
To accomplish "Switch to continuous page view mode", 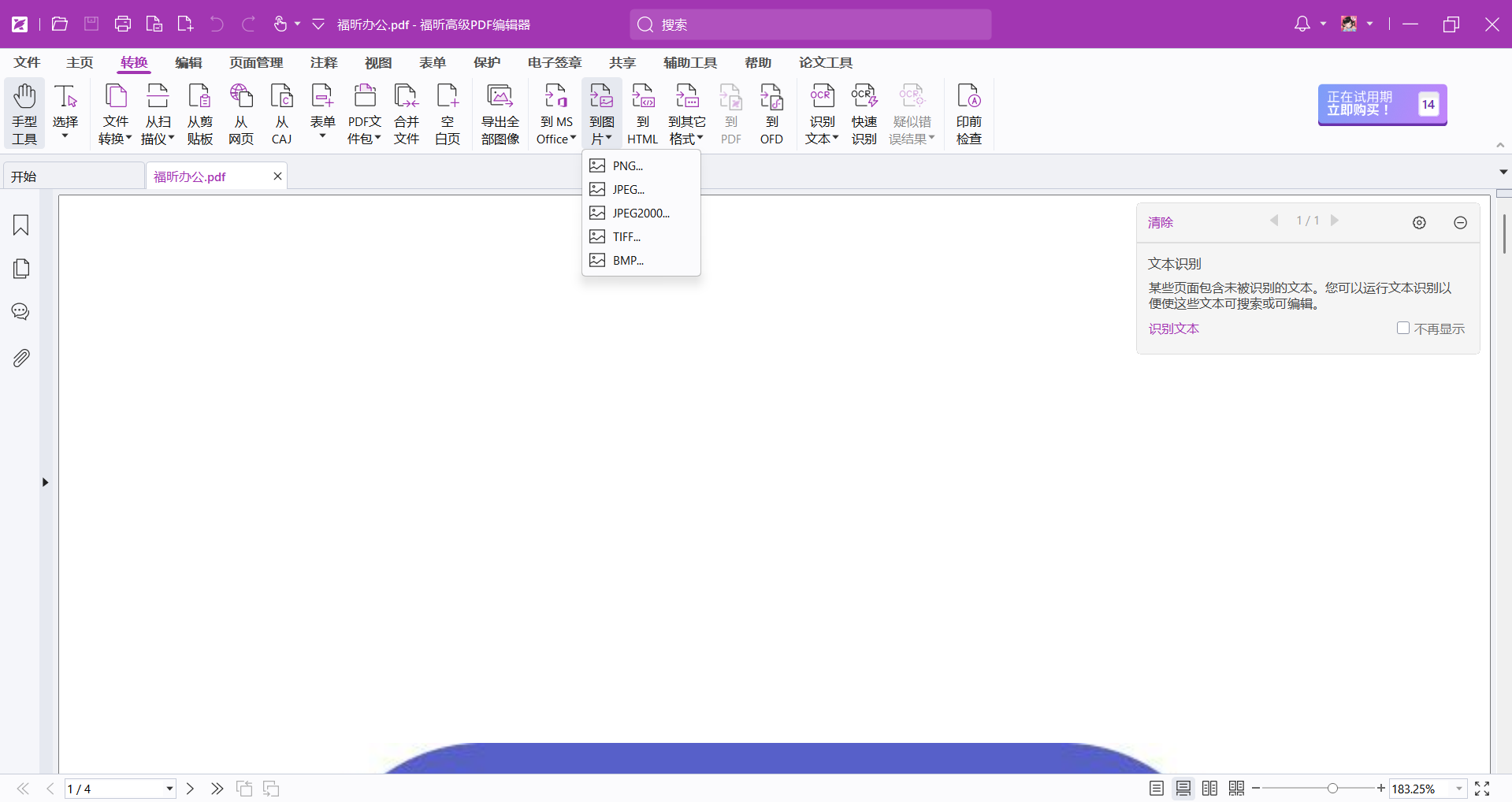I will point(1183,789).
